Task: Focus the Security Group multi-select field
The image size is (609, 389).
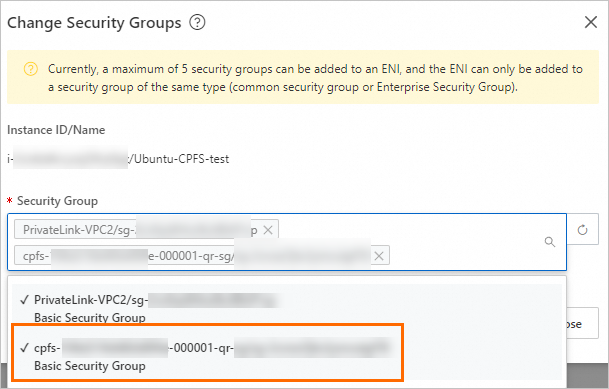Action: [287, 242]
